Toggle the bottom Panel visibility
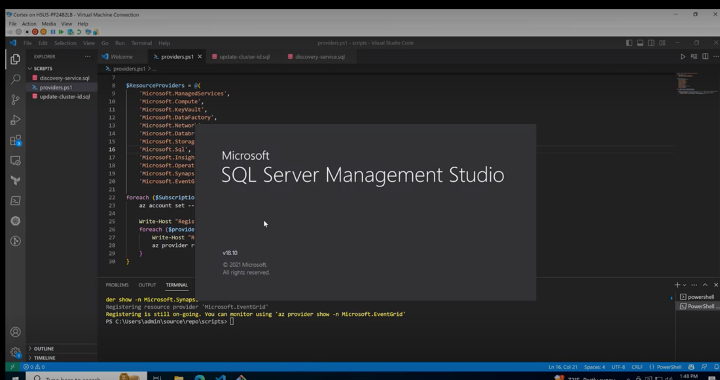The image size is (720, 380). click(640, 43)
